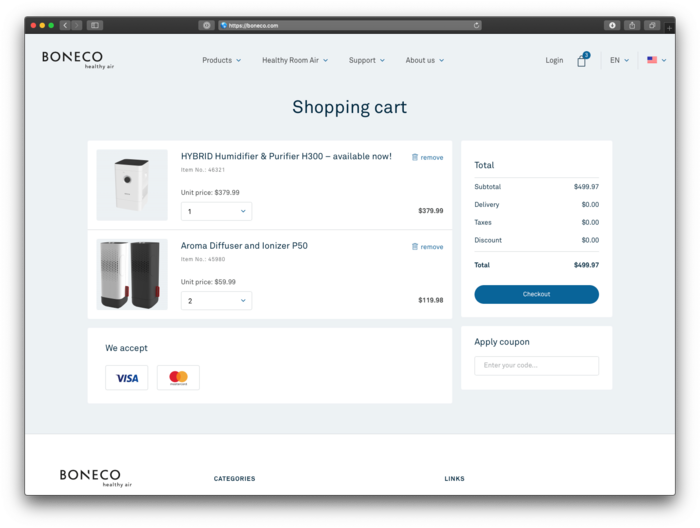Viewport: 700px width, 528px height.
Task: Click the Safari downloads icon
Action: tap(612, 25)
